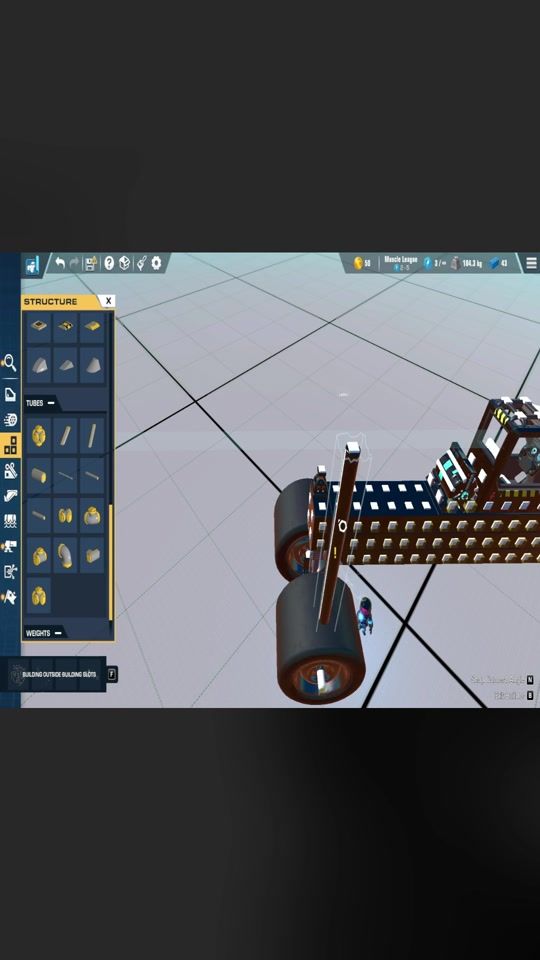The image size is (540, 960).
Task: Undo the last build action
Action: coord(60,263)
